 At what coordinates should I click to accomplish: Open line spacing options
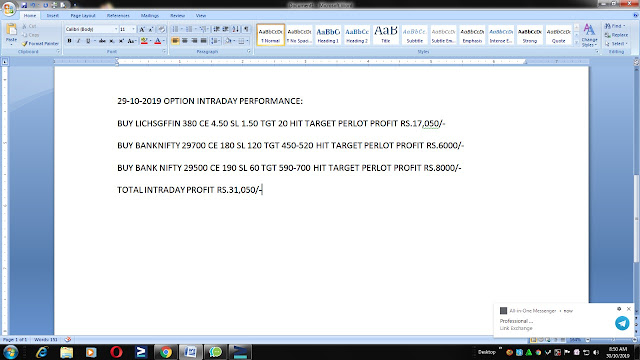(216, 41)
